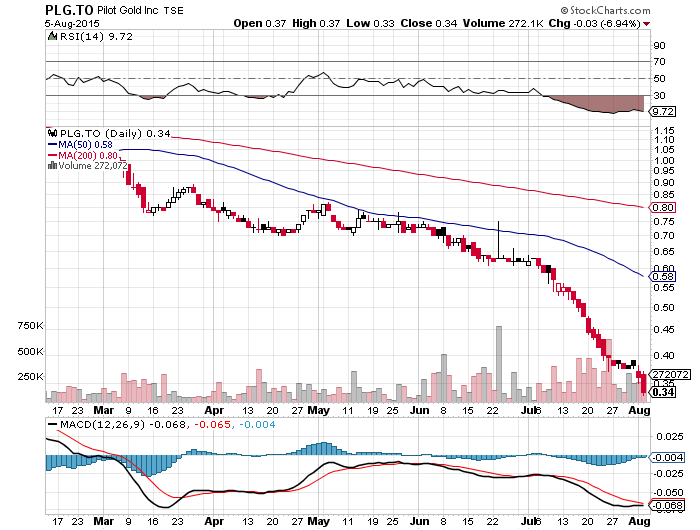The image size is (700, 530).
Task: Click the red MA(200) line swatch in legend
Action: click(52, 156)
